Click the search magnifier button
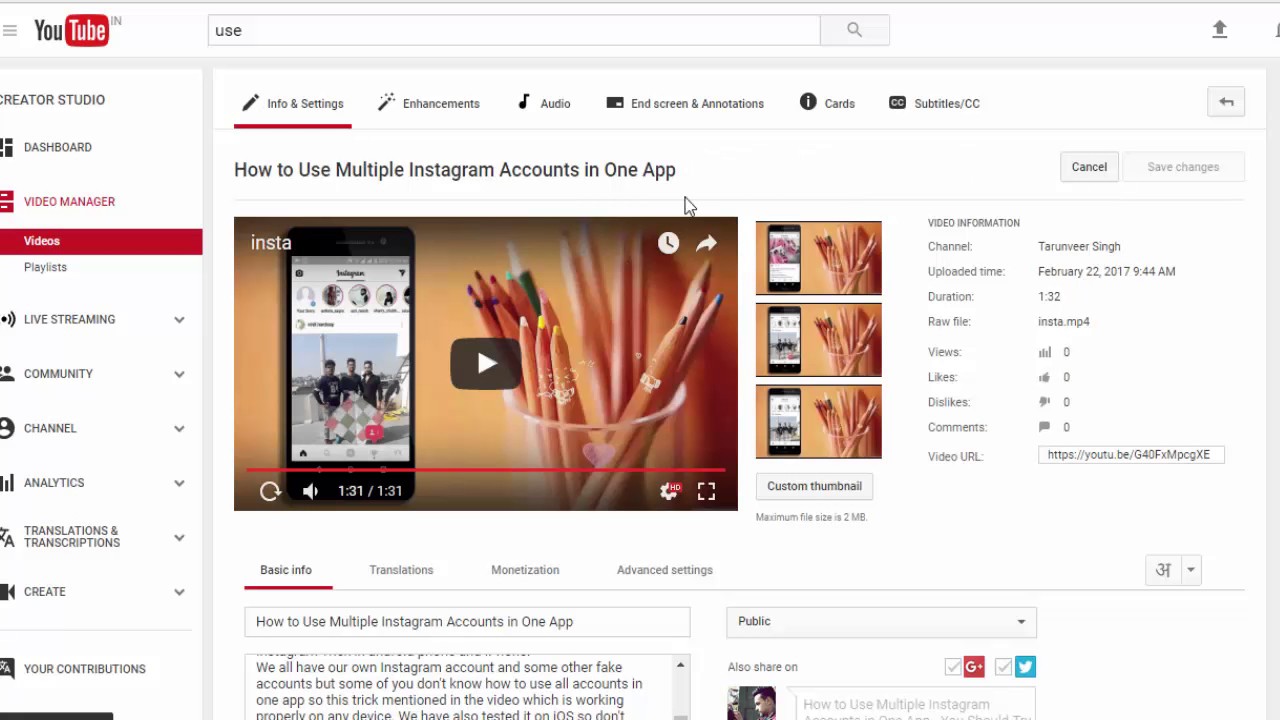The width and height of the screenshot is (1280, 720). (x=854, y=30)
